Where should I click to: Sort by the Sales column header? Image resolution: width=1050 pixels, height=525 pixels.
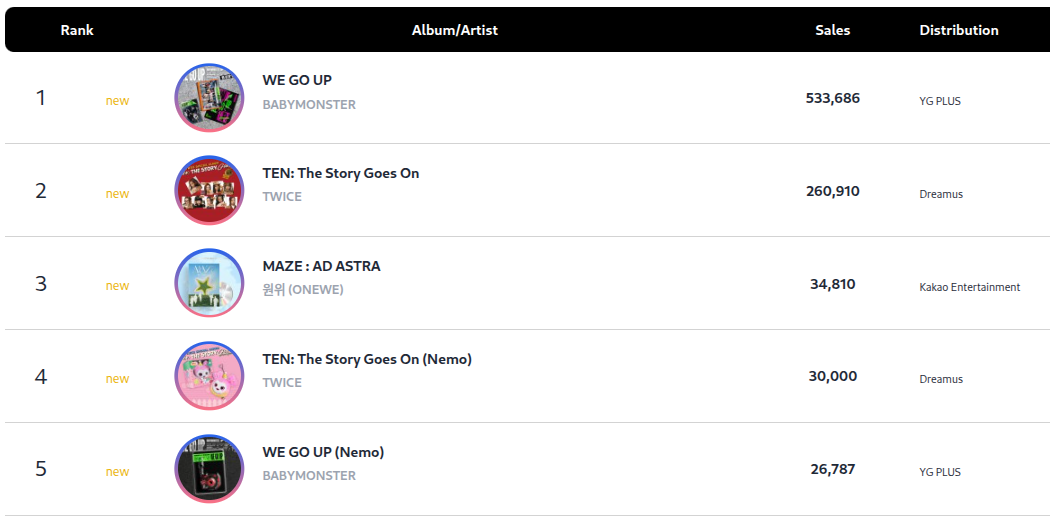(x=832, y=30)
